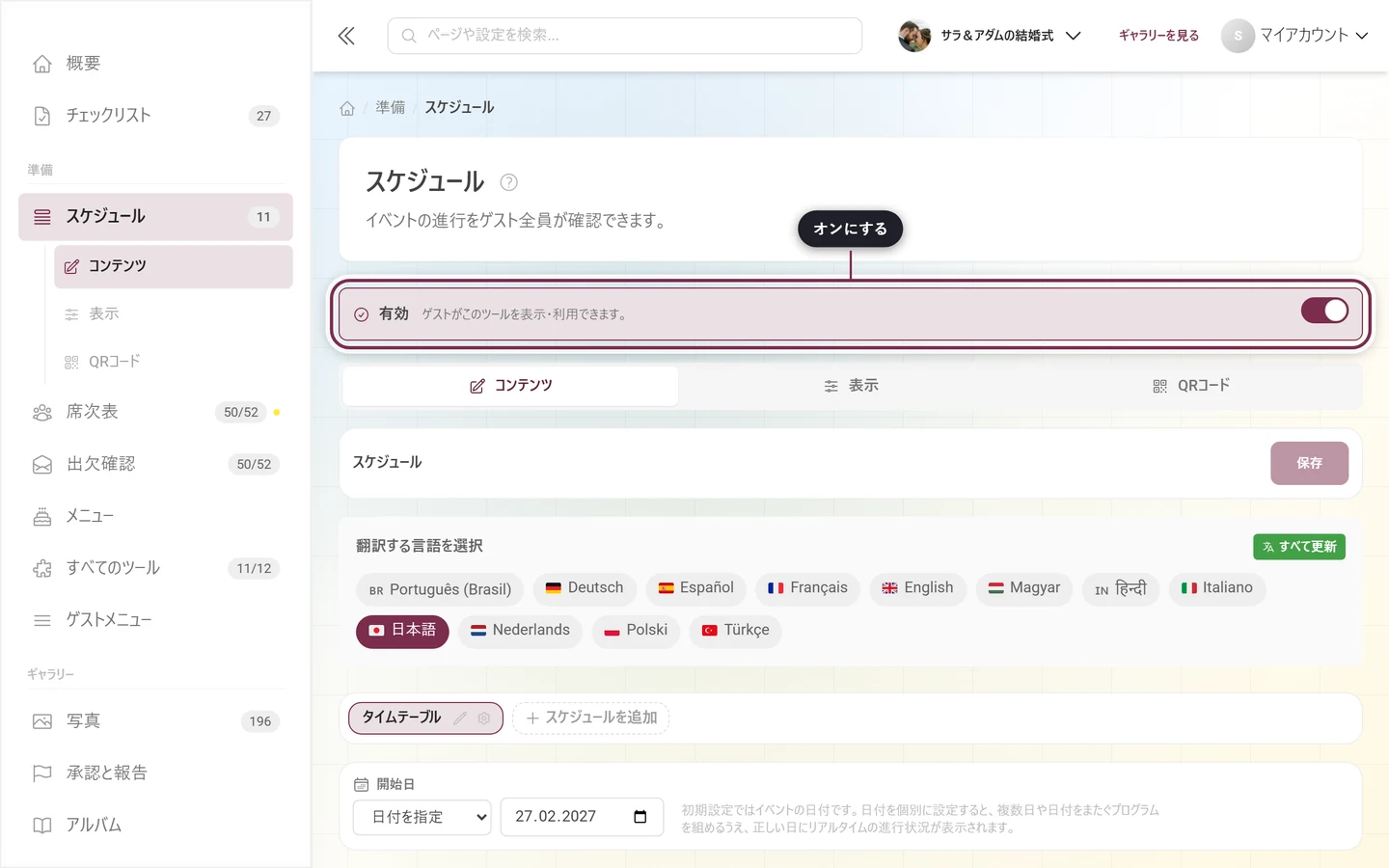Open QRコード sidebar sub-item
Viewport: 1389px width, 868px height.
pos(174,362)
